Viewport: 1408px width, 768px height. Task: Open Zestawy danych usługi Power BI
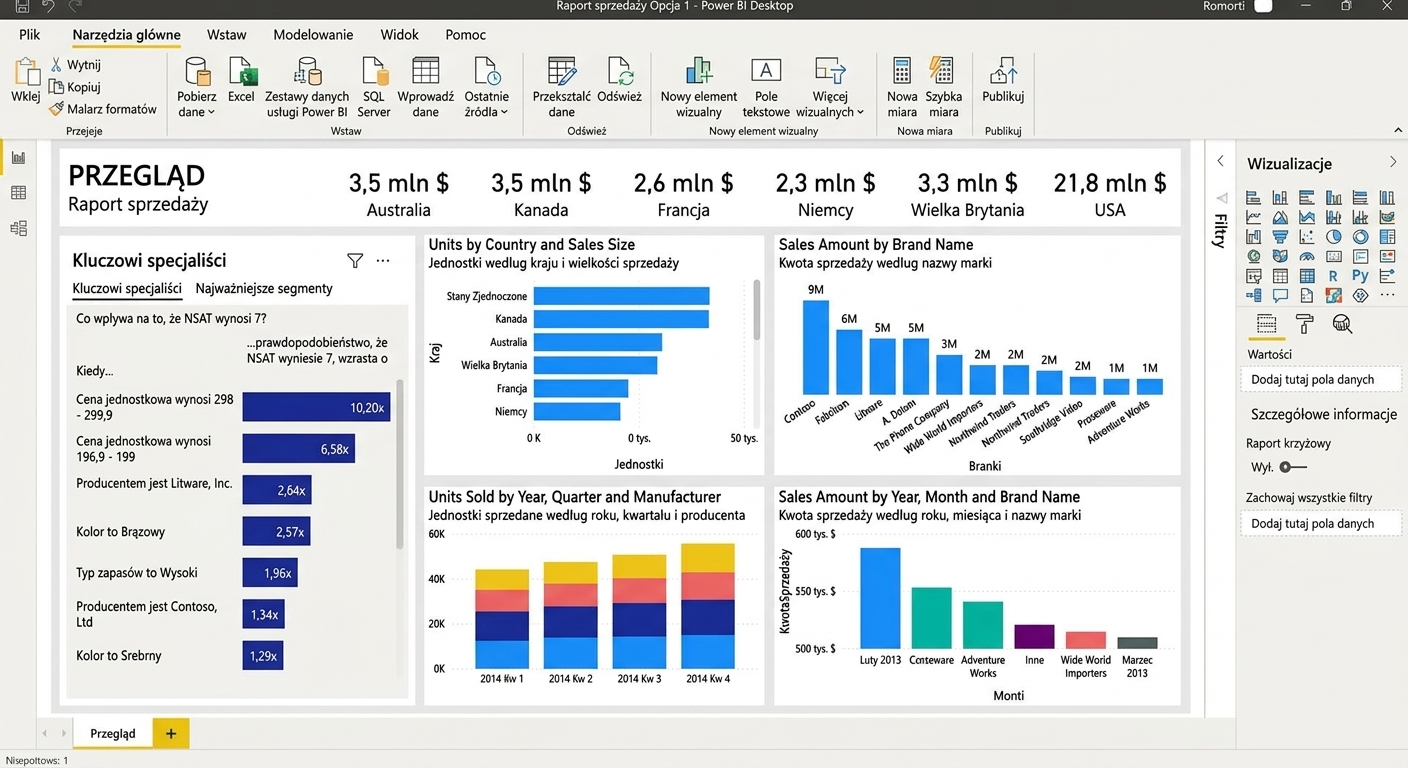coord(307,88)
